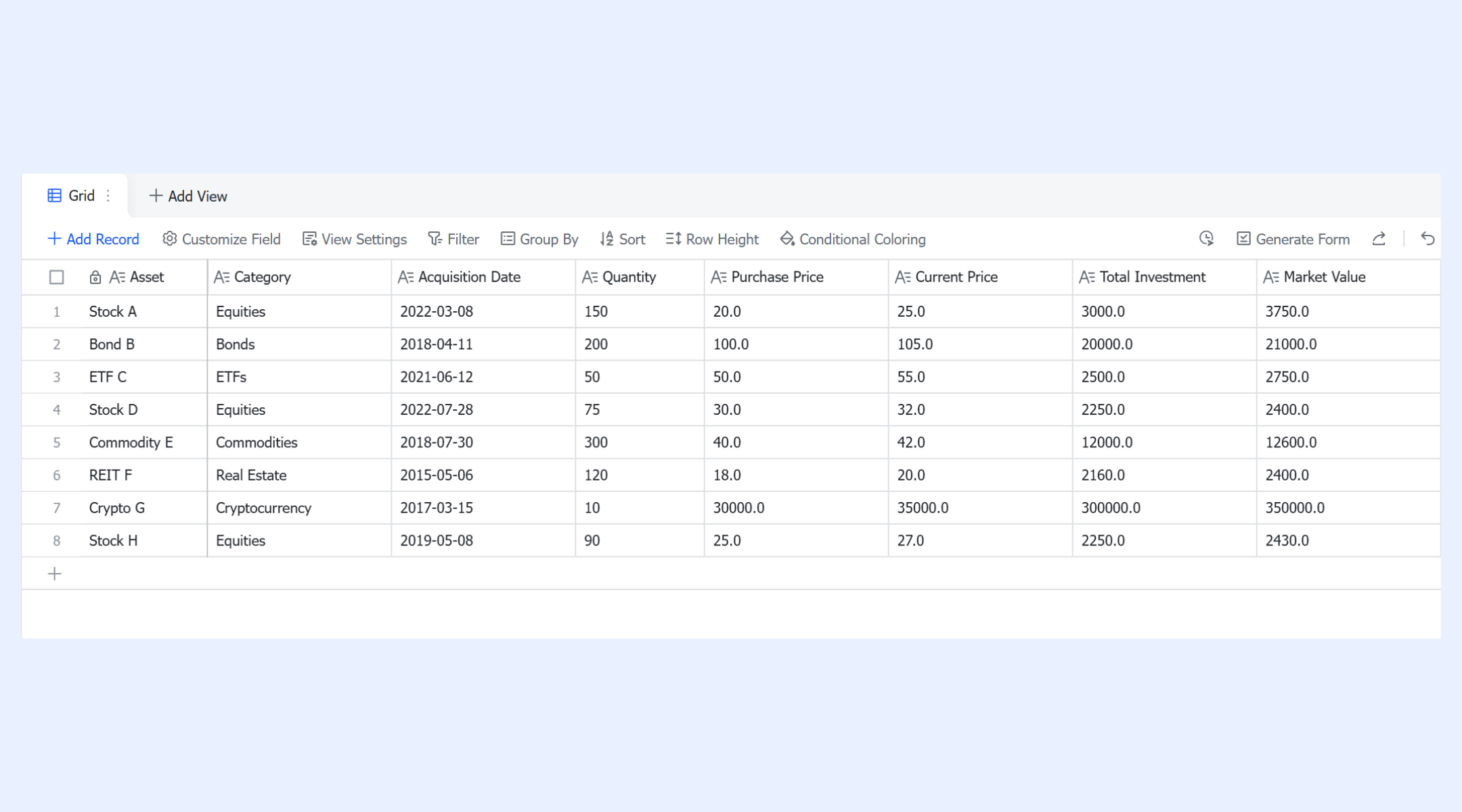Click the Cryptocurrency category cell
Viewport: 1462px width, 812px height.
point(299,508)
